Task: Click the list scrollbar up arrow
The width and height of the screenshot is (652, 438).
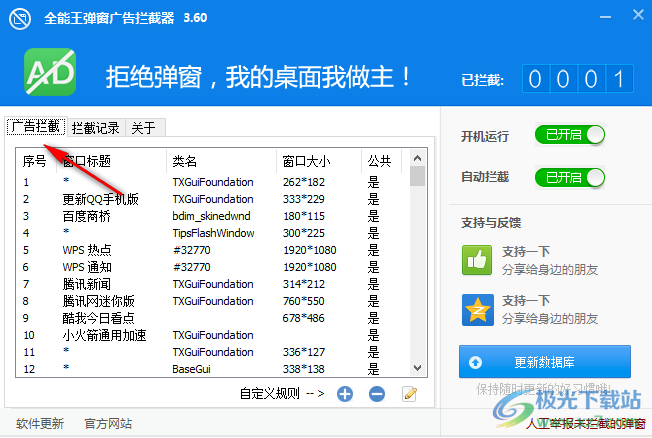Action: coord(417,158)
